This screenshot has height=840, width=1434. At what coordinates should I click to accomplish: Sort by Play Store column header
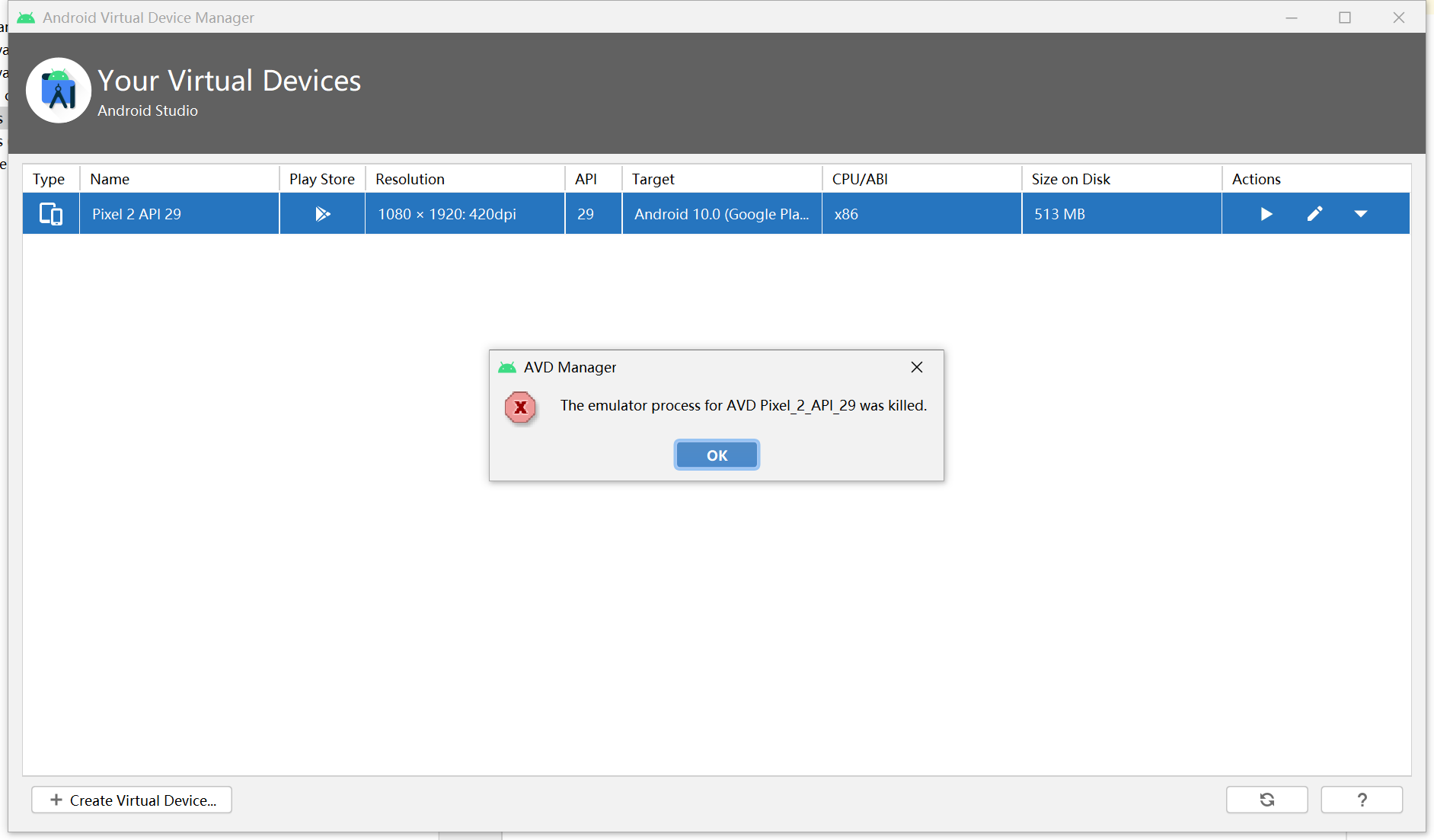pos(322,179)
